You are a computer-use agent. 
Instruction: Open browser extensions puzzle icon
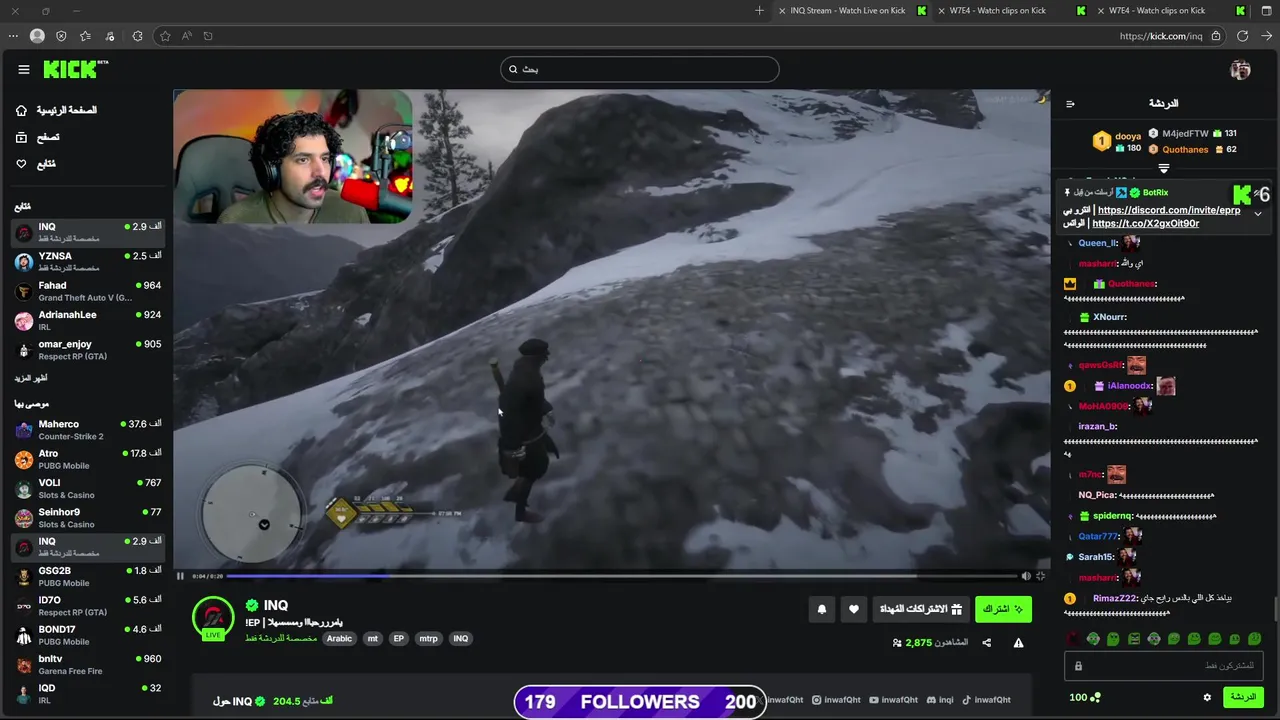tap(137, 36)
